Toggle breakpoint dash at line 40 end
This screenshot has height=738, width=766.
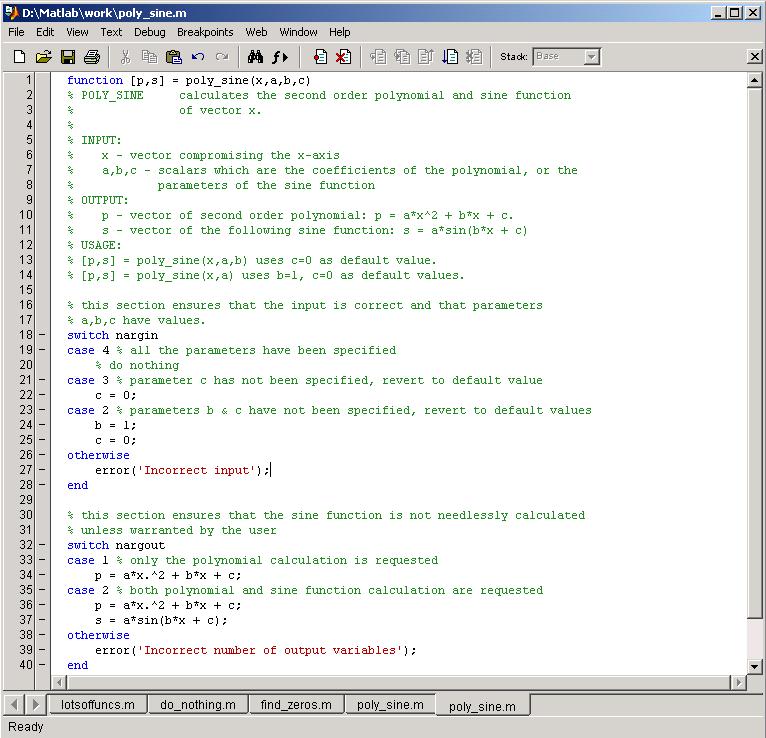(43, 665)
